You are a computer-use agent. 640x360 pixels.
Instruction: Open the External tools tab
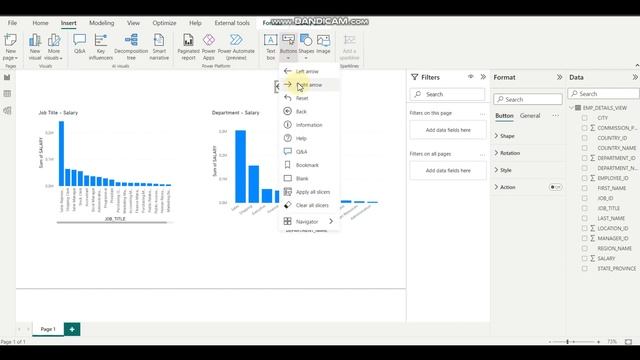click(x=232, y=23)
